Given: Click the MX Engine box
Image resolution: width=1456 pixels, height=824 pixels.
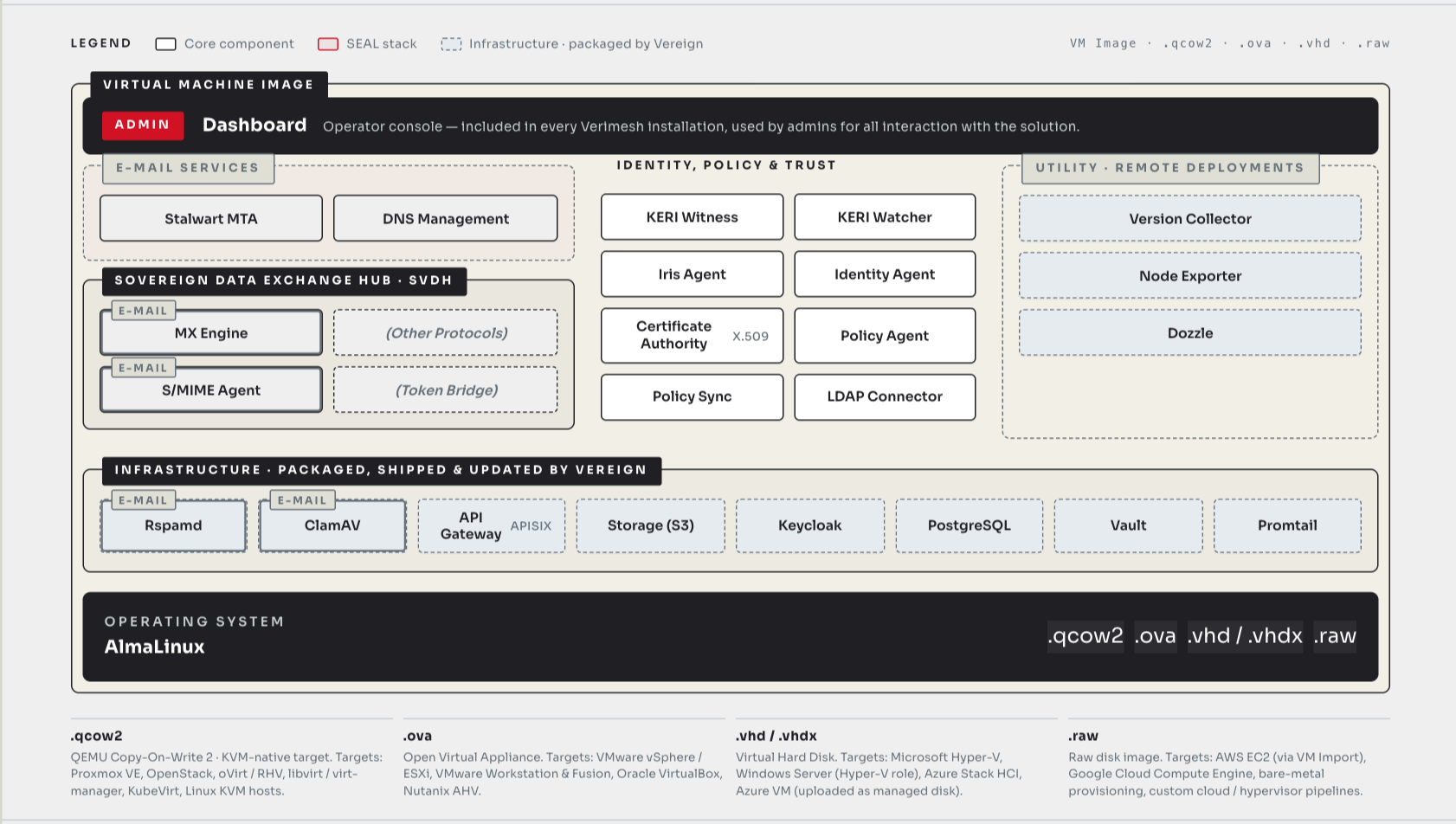Looking at the screenshot, I should (x=211, y=332).
